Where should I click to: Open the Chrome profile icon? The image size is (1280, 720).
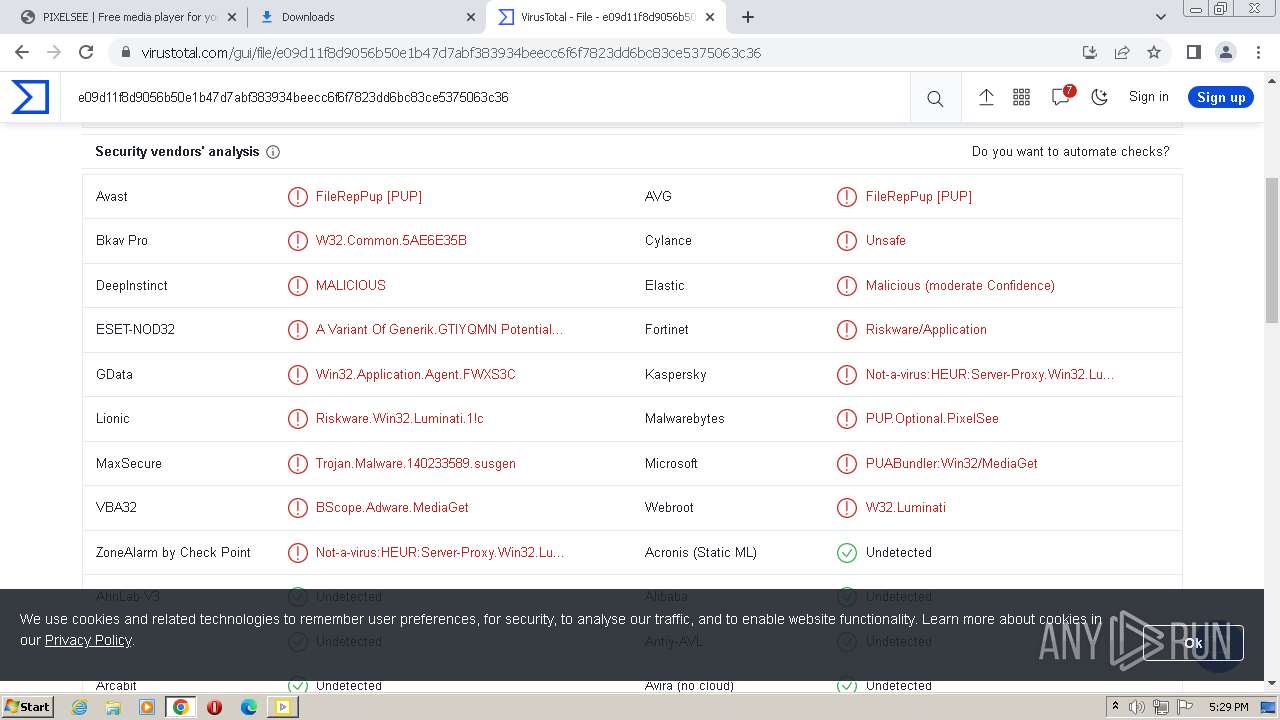pyautogui.click(x=1225, y=52)
